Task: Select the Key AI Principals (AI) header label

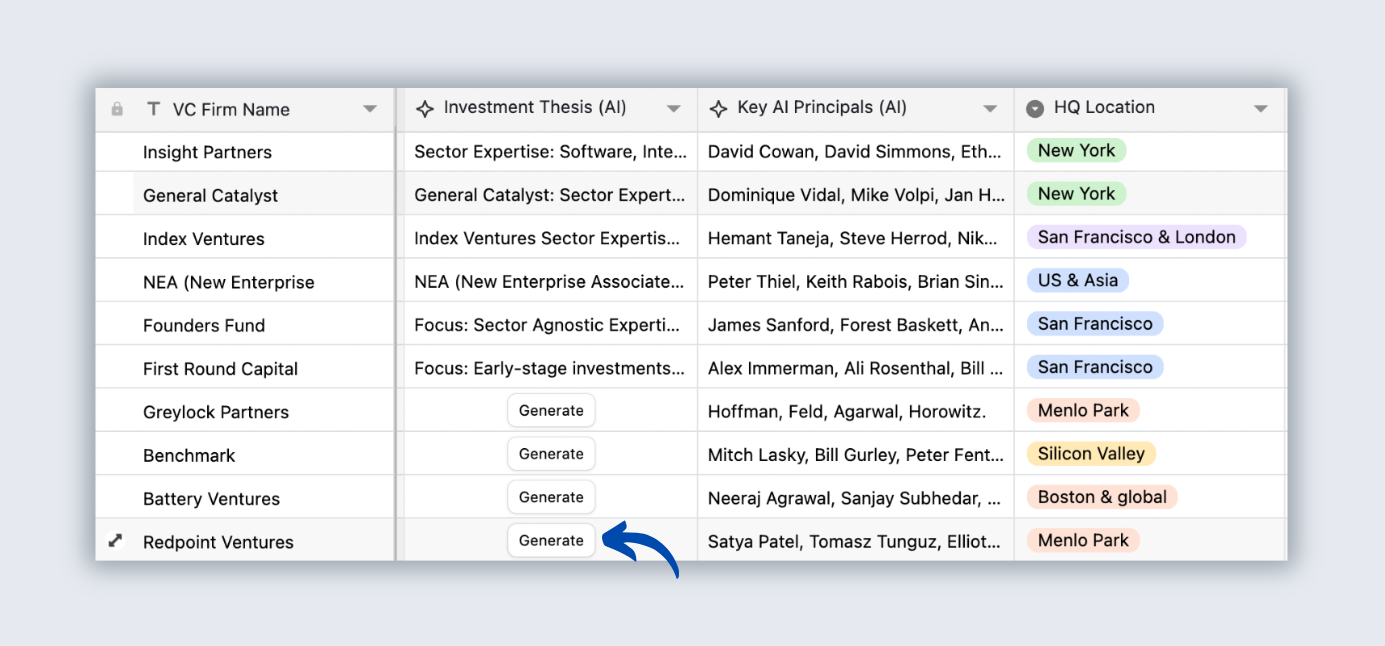Action: [x=822, y=108]
